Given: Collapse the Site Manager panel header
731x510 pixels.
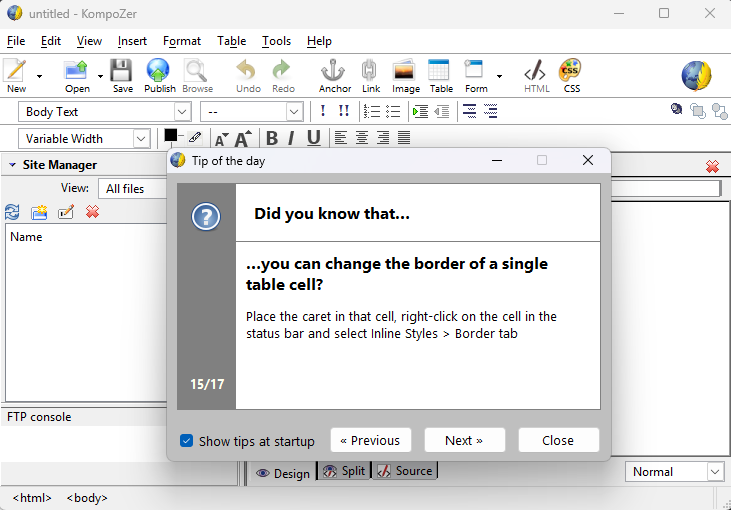Looking at the screenshot, I should click(13, 165).
